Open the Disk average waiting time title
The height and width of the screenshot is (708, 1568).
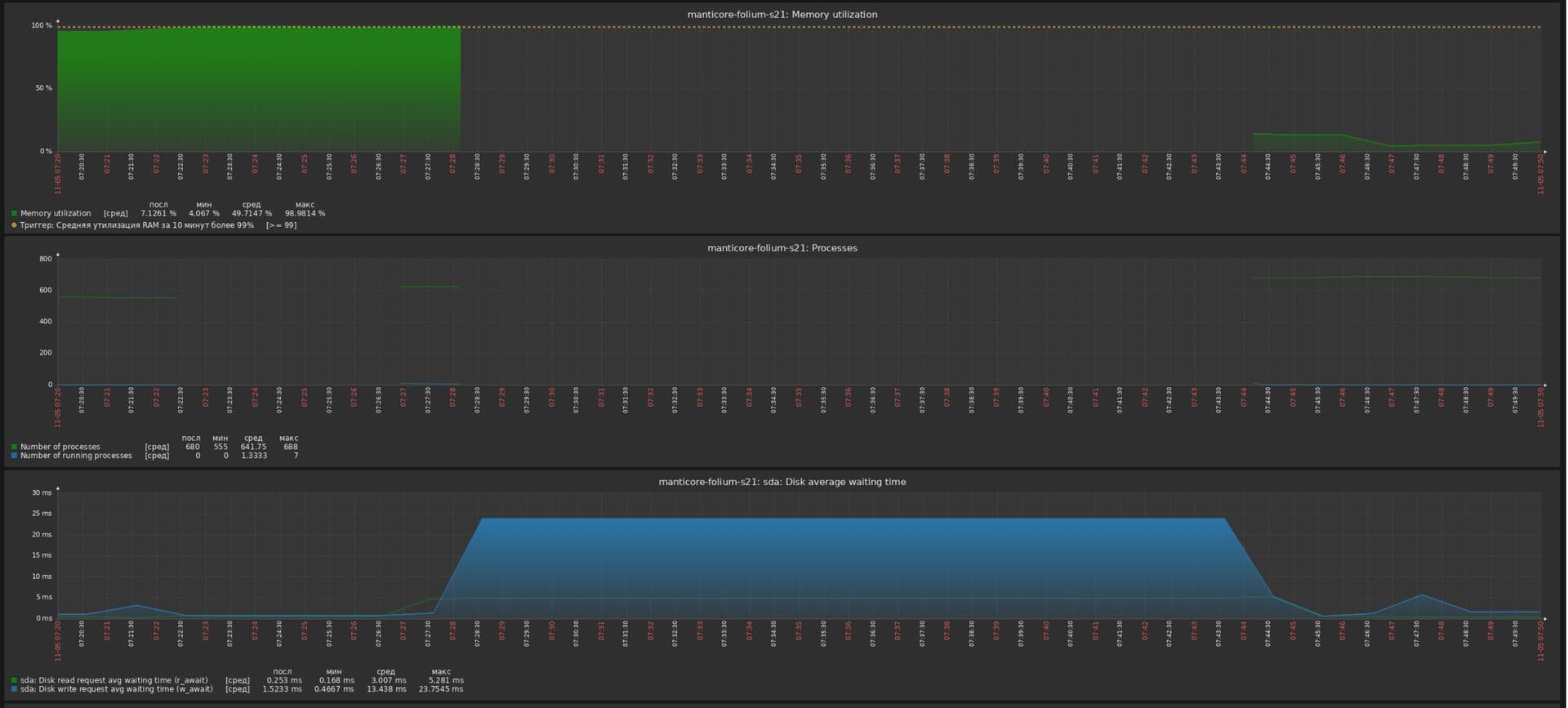coord(782,482)
